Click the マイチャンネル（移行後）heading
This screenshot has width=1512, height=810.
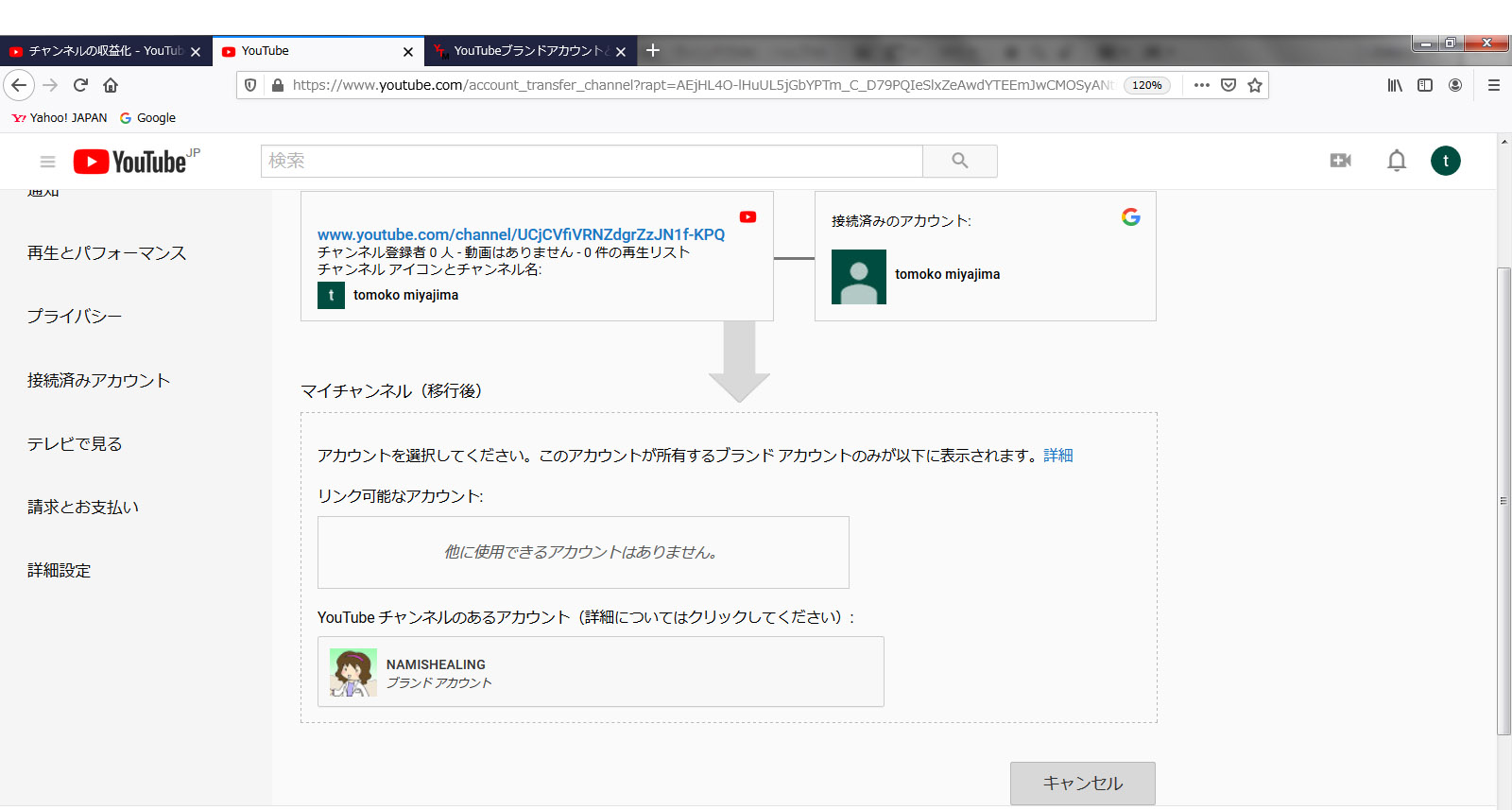pos(391,391)
